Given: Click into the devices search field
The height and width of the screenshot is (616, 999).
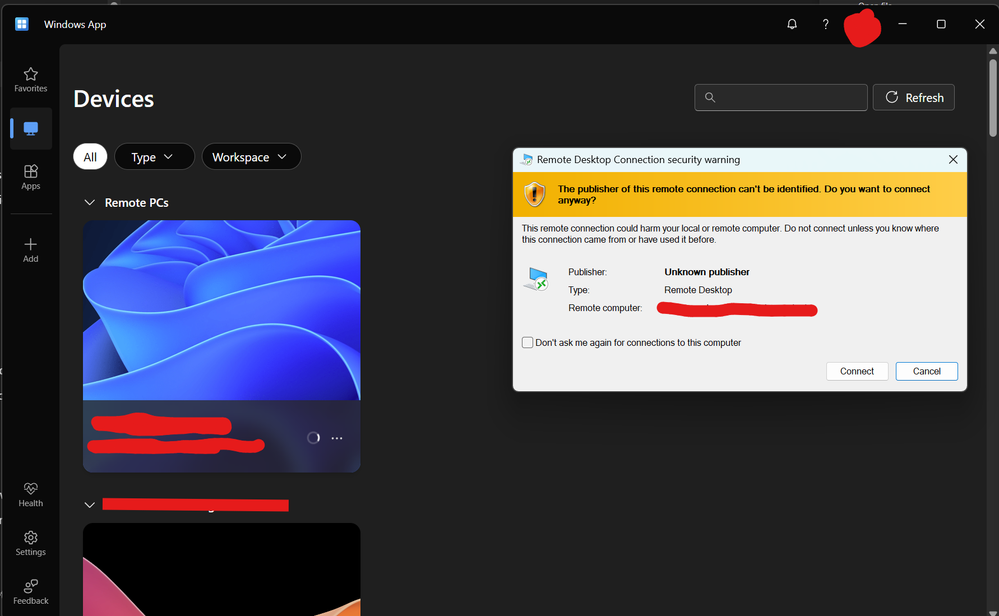Looking at the screenshot, I should tap(780, 97).
